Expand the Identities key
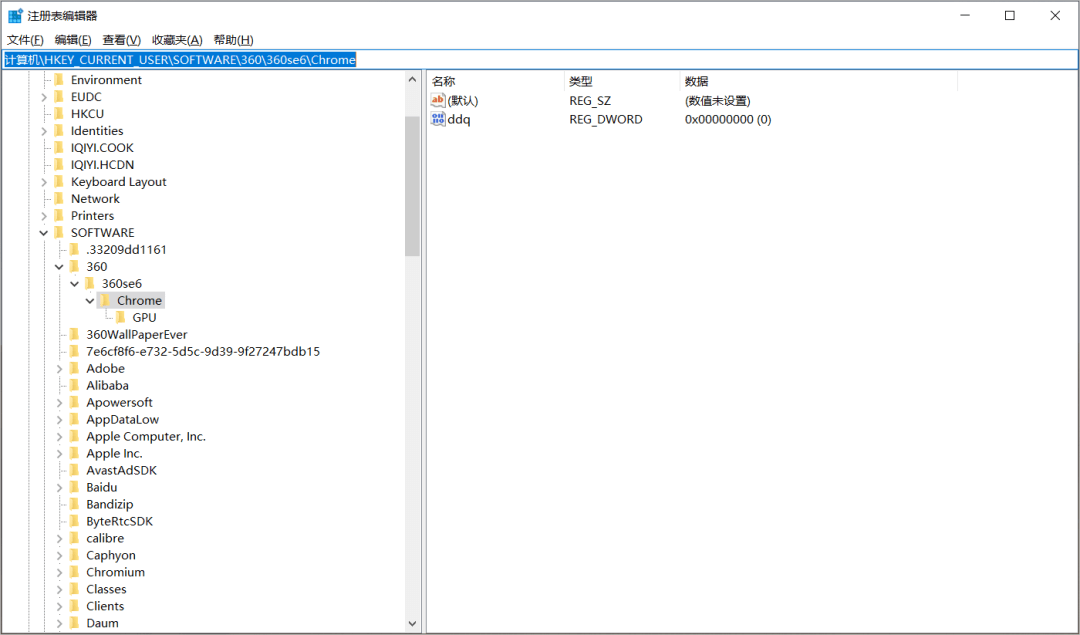Screen dimensions: 1080x635 pyautogui.click(x=44, y=131)
